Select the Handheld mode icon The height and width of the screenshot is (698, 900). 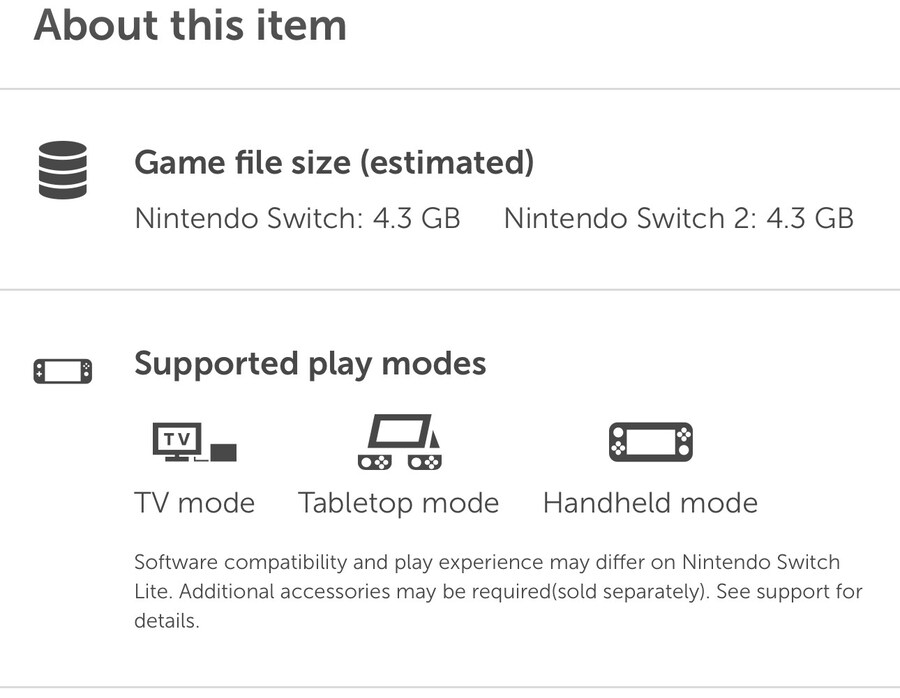tap(650, 442)
